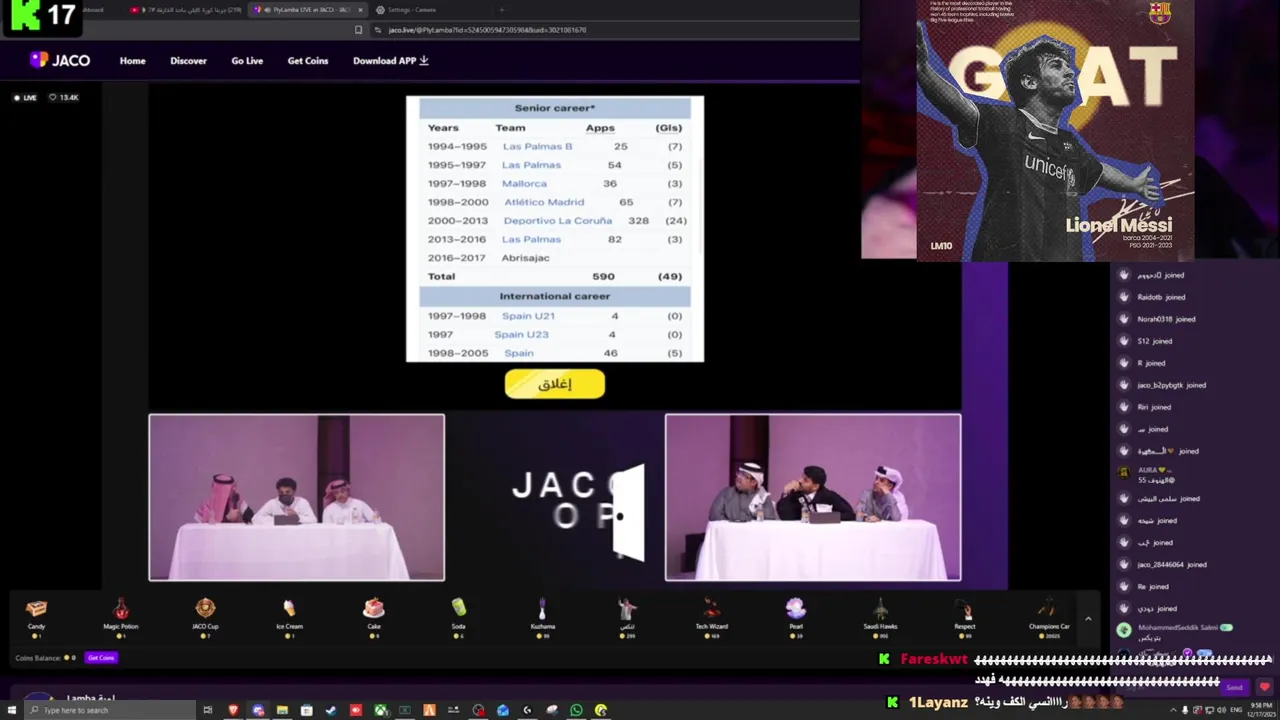Send the Candy gift
This screenshot has height=720, width=1280.
[x=37, y=614]
